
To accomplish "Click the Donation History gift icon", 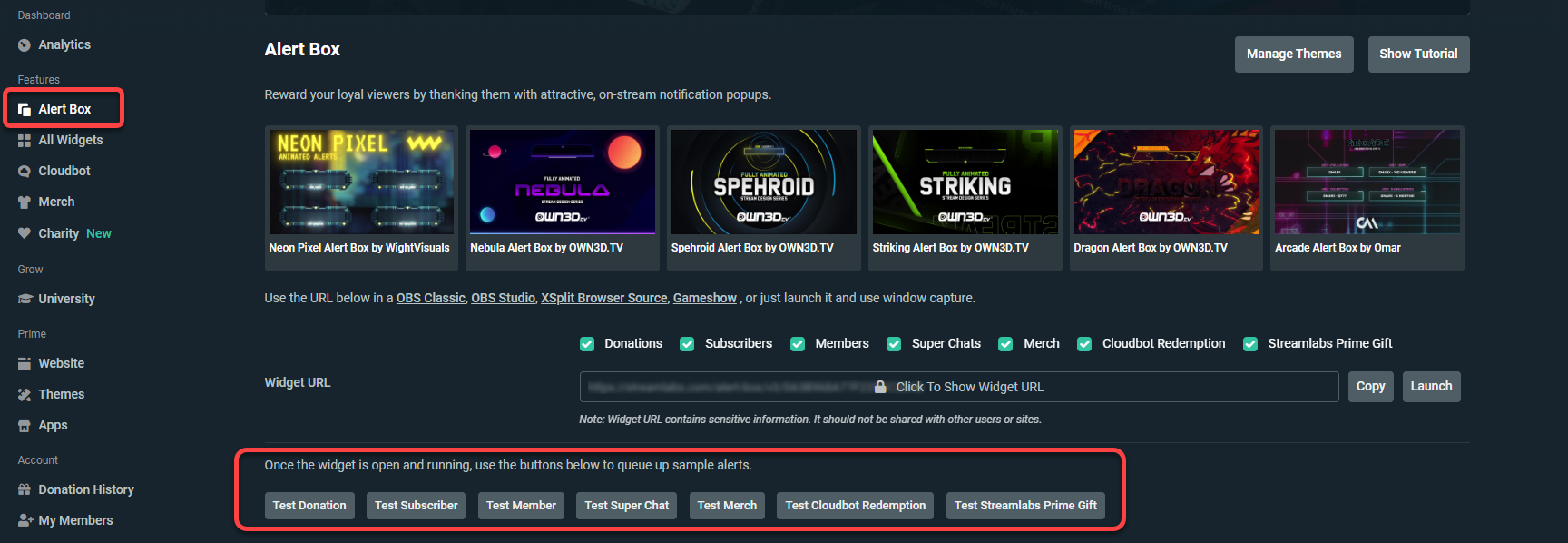I will tap(24, 490).
